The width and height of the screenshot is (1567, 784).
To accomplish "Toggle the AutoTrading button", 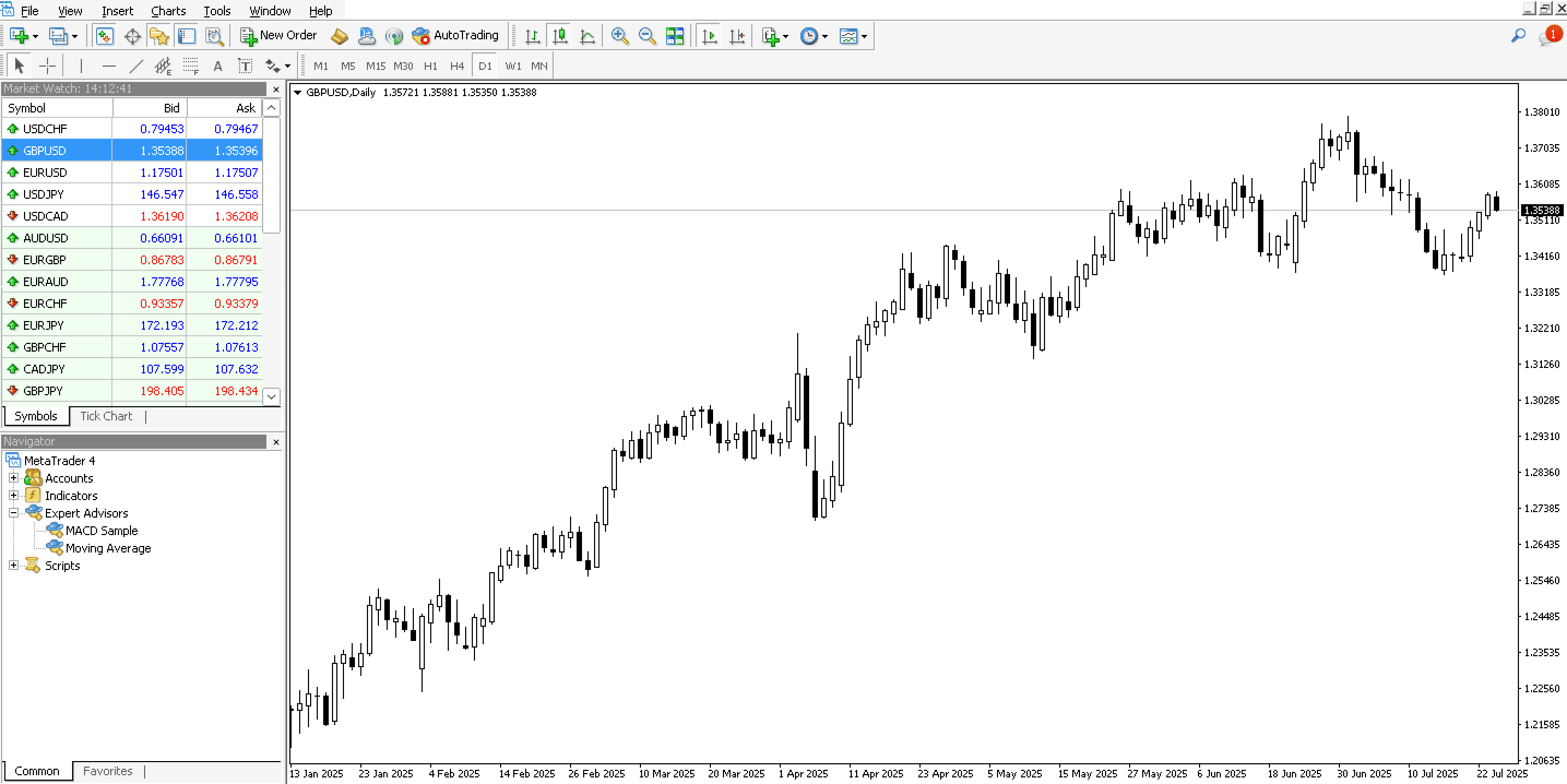I will [x=455, y=35].
